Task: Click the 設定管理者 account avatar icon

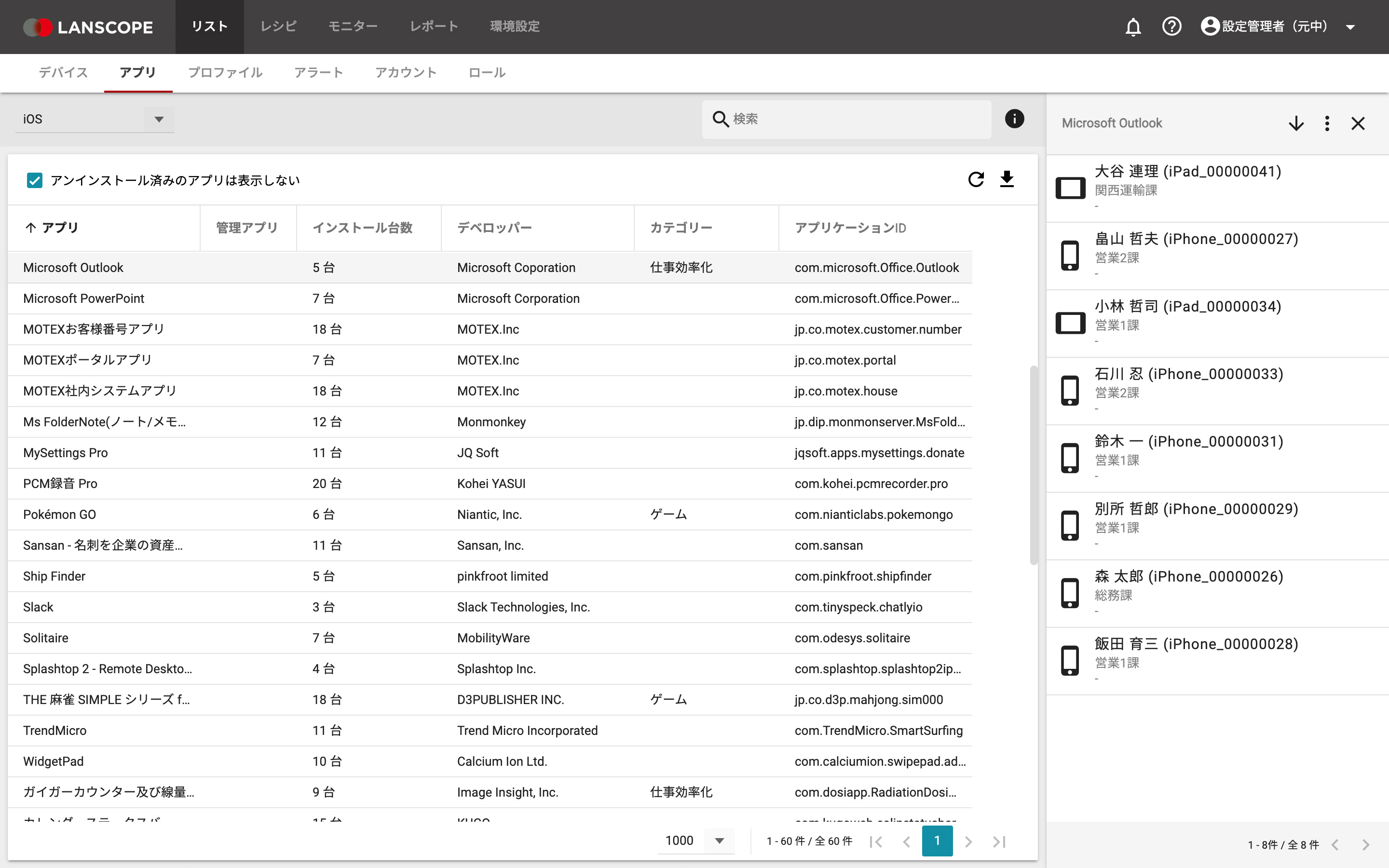Action: click(1210, 27)
